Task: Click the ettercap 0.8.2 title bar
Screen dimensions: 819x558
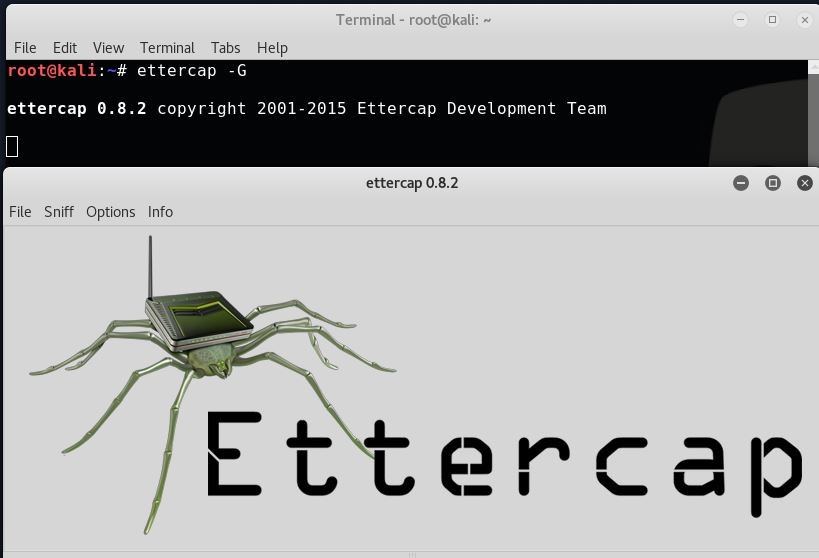Action: pos(412,183)
